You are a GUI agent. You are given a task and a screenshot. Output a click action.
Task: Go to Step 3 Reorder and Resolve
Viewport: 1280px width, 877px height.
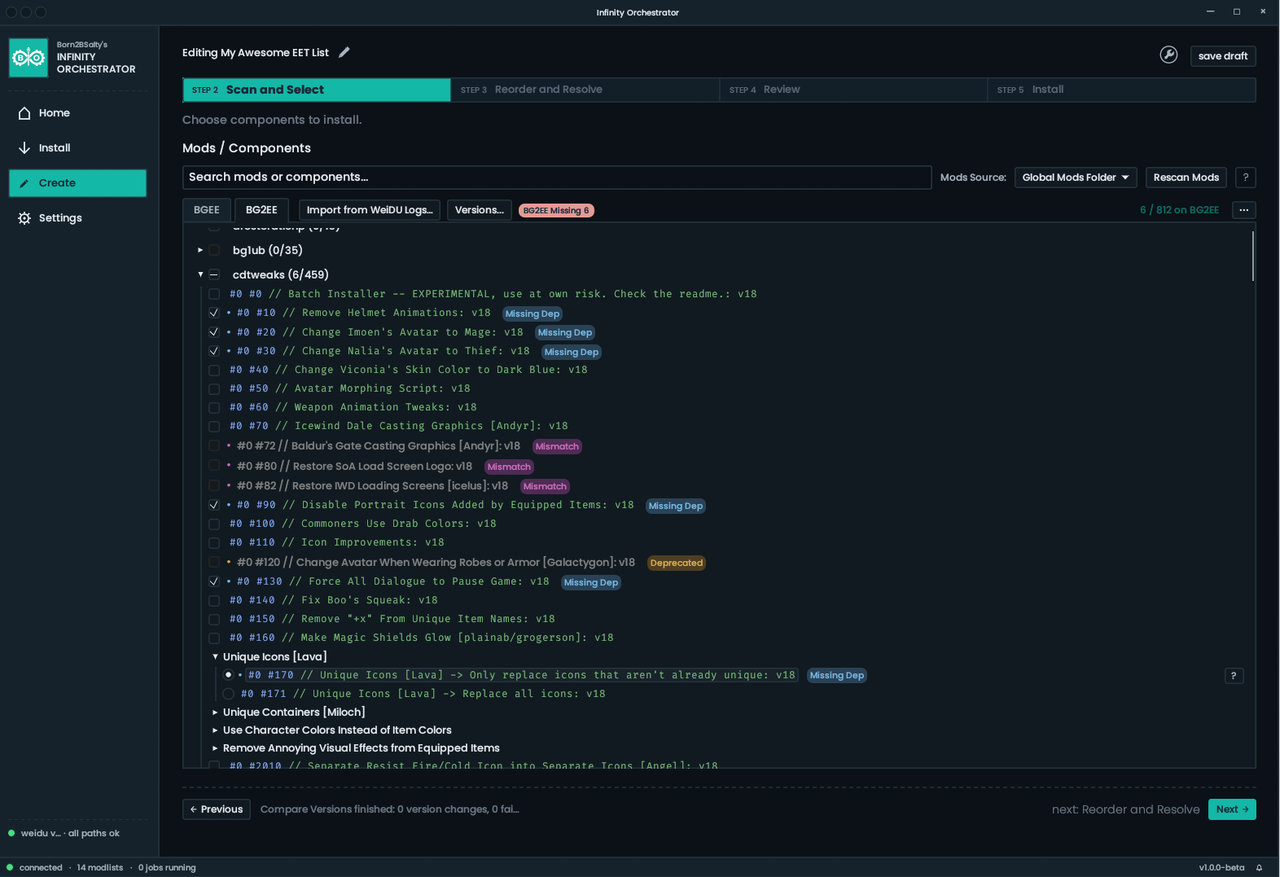pyautogui.click(x=585, y=89)
